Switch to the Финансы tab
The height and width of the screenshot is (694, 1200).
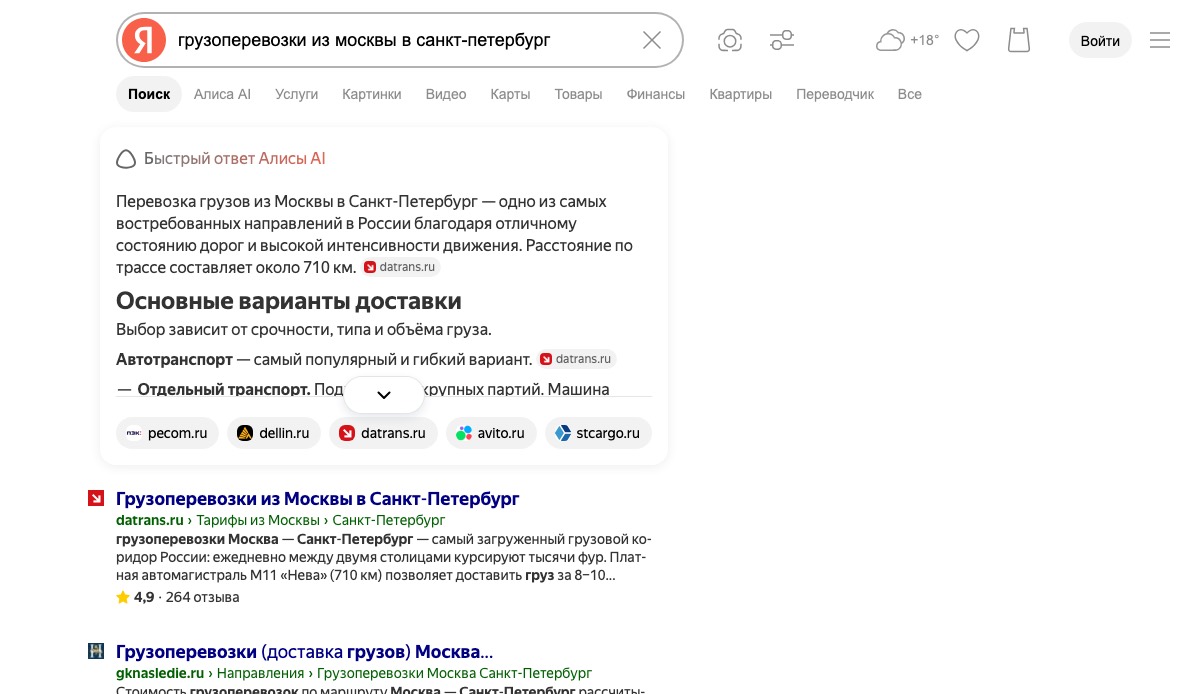pos(656,94)
